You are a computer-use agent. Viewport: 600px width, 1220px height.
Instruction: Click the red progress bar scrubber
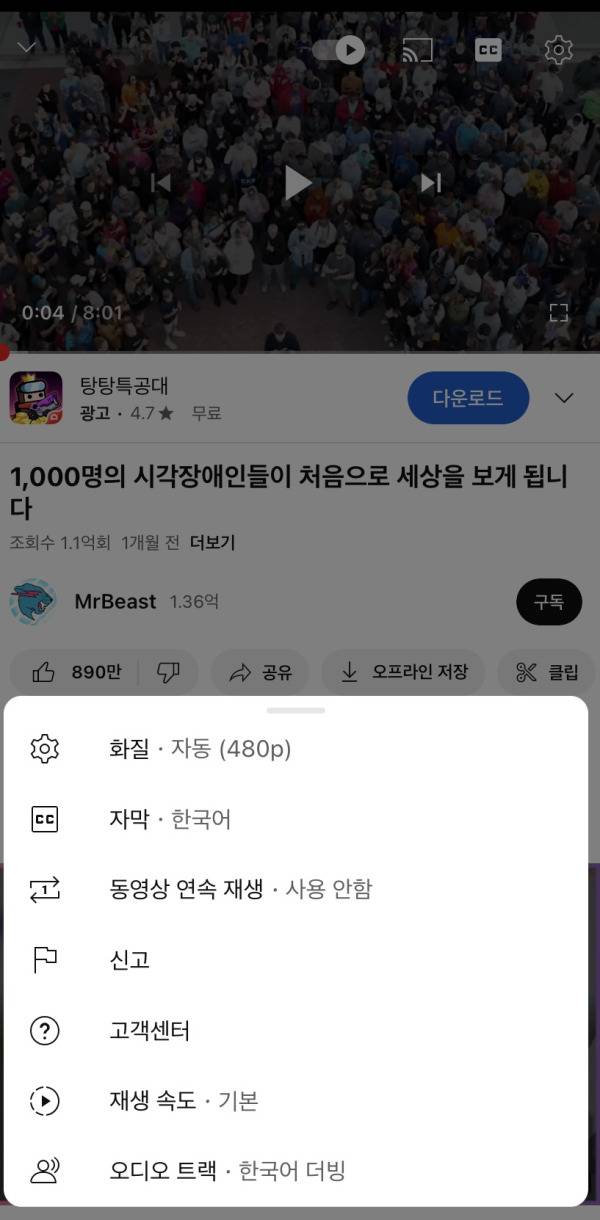click(x=4, y=352)
